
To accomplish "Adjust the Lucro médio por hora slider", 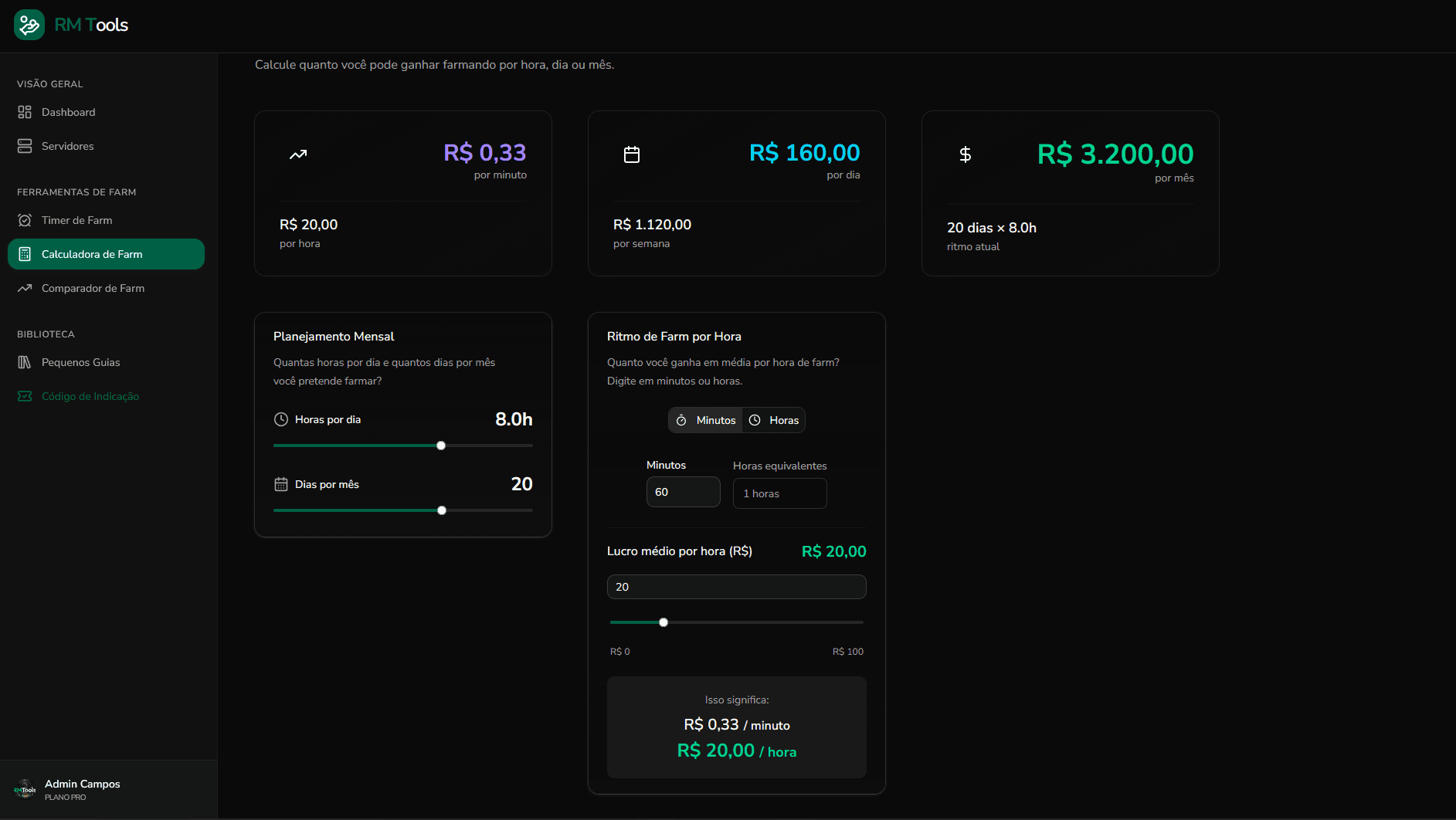I will click(x=663, y=622).
